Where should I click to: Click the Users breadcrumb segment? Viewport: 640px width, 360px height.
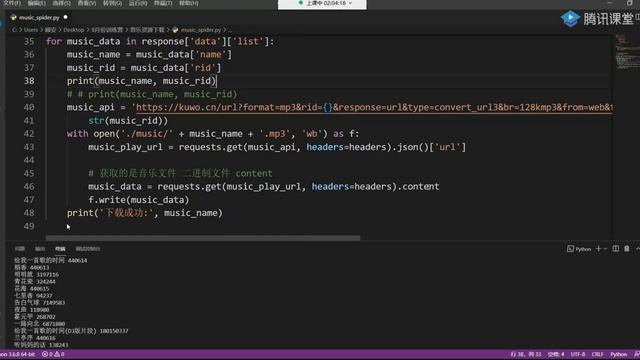click(31, 30)
